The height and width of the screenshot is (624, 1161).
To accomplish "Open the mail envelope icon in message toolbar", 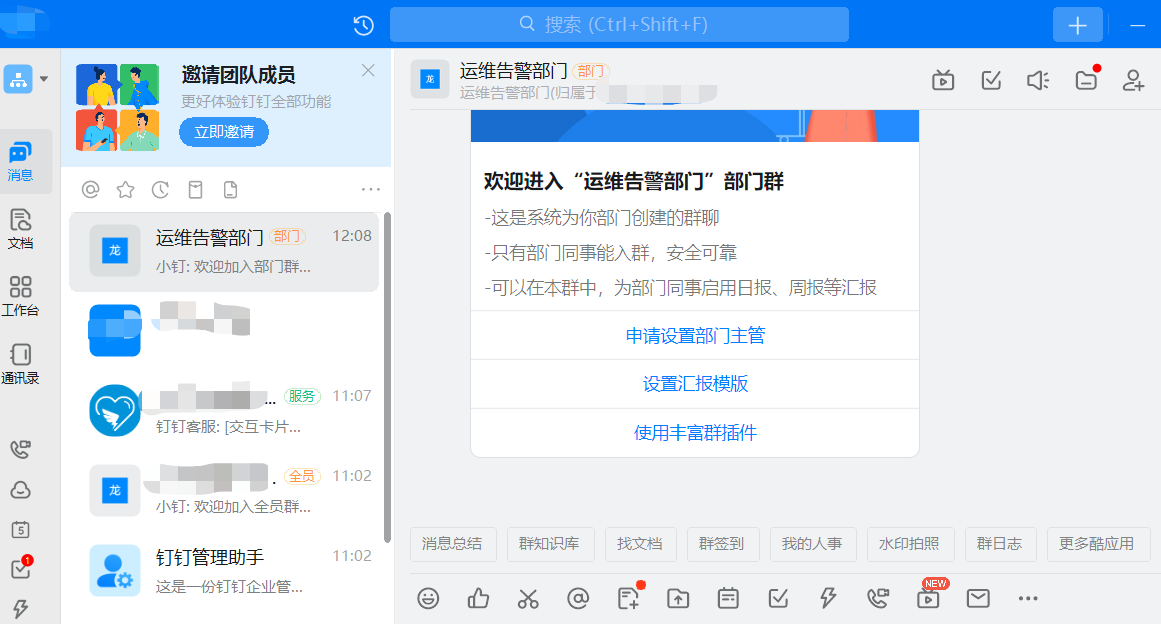I will tap(978, 598).
